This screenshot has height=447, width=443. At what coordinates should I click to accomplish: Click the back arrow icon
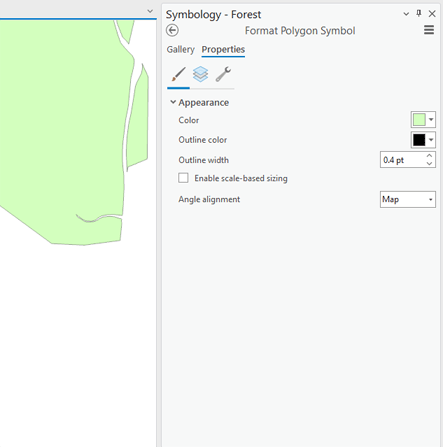tap(172, 31)
